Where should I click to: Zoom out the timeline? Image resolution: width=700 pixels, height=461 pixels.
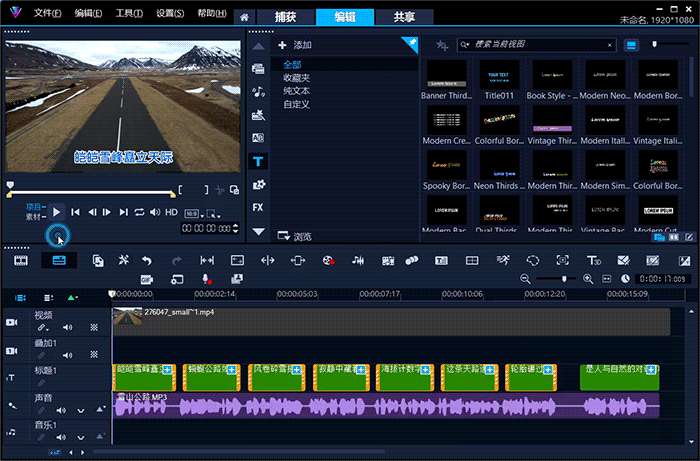525,279
